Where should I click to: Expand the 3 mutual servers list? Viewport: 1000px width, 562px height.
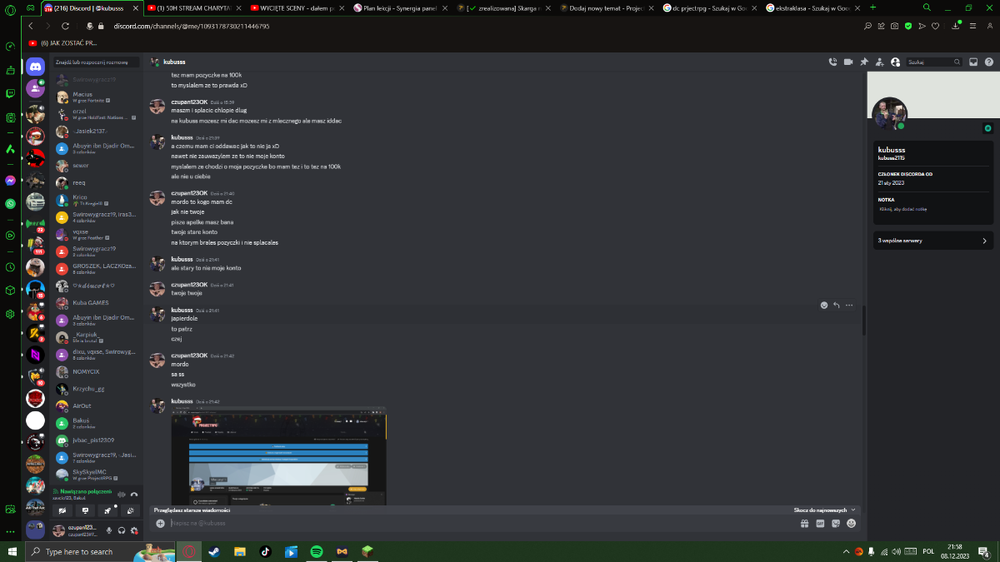coord(932,240)
